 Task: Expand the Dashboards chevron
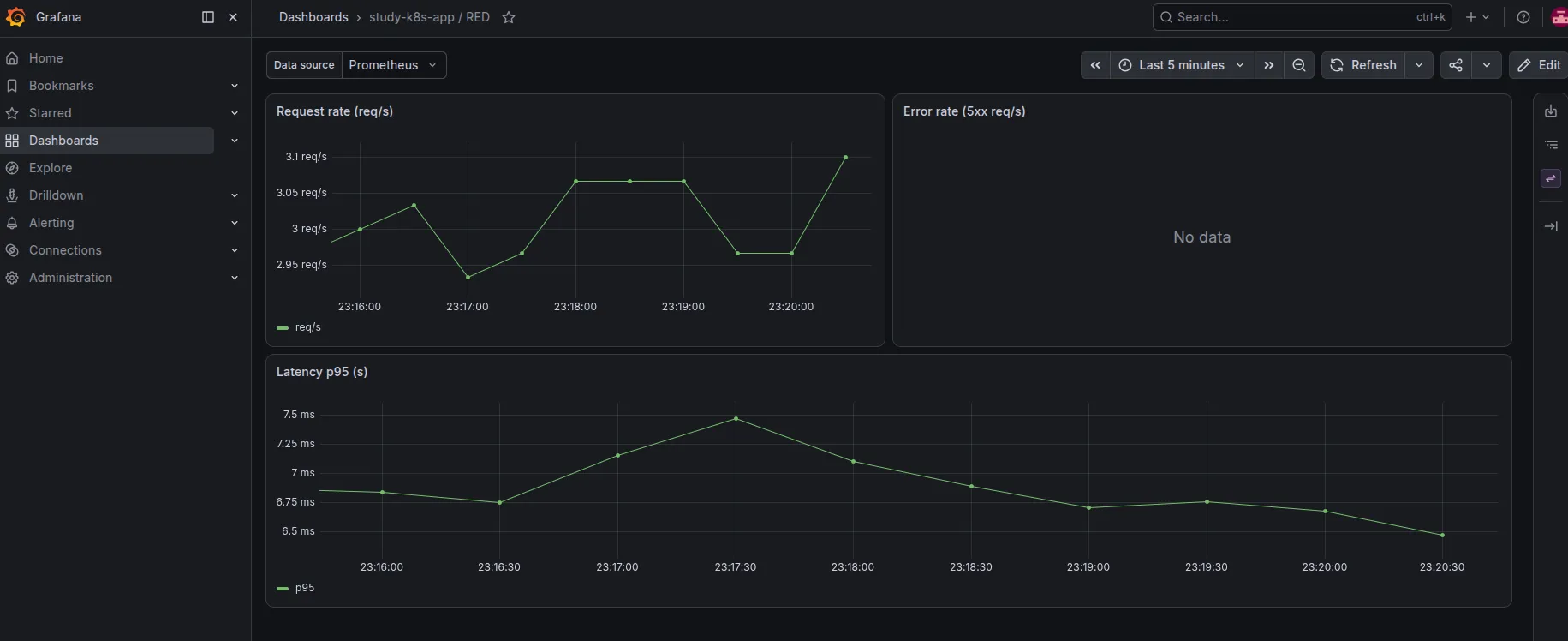click(x=235, y=141)
